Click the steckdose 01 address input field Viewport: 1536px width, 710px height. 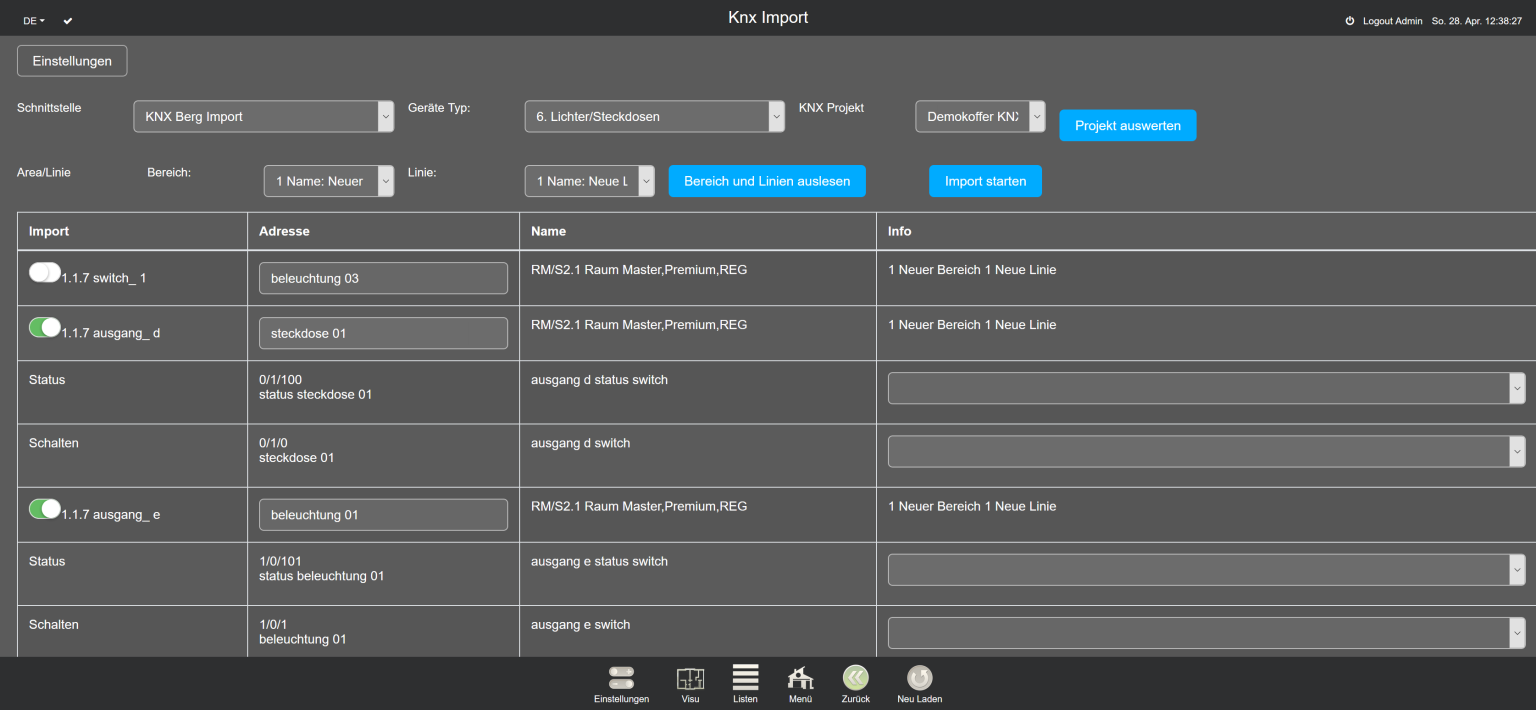(x=383, y=333)
